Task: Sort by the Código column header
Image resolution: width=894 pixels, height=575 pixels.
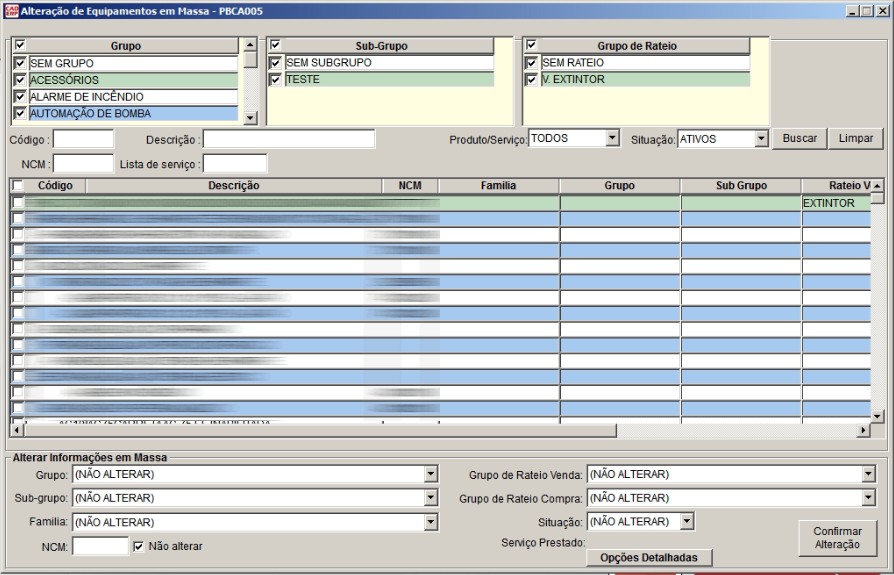Action: 55,186
